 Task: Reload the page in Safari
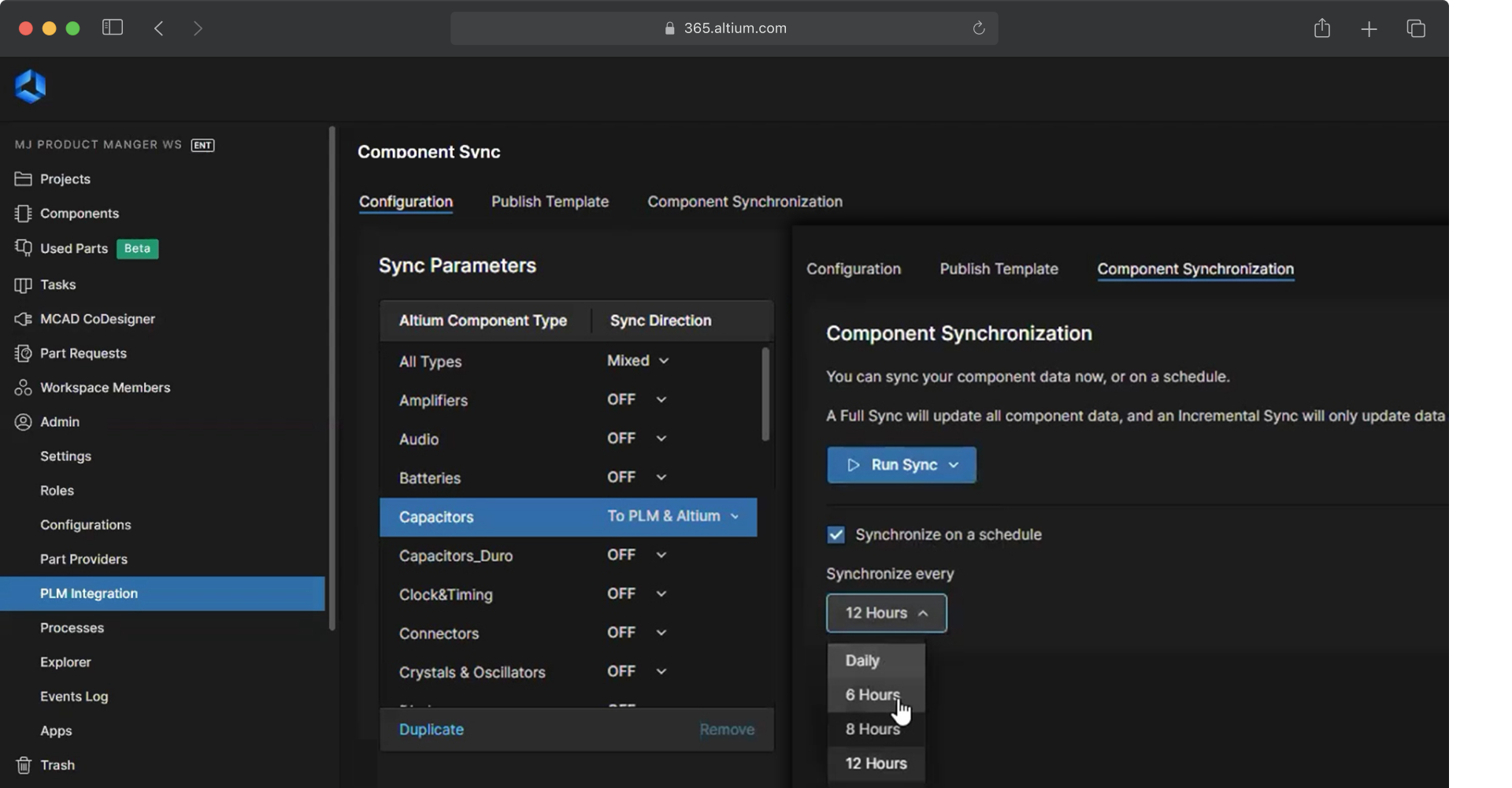click(x=978, y=28)
